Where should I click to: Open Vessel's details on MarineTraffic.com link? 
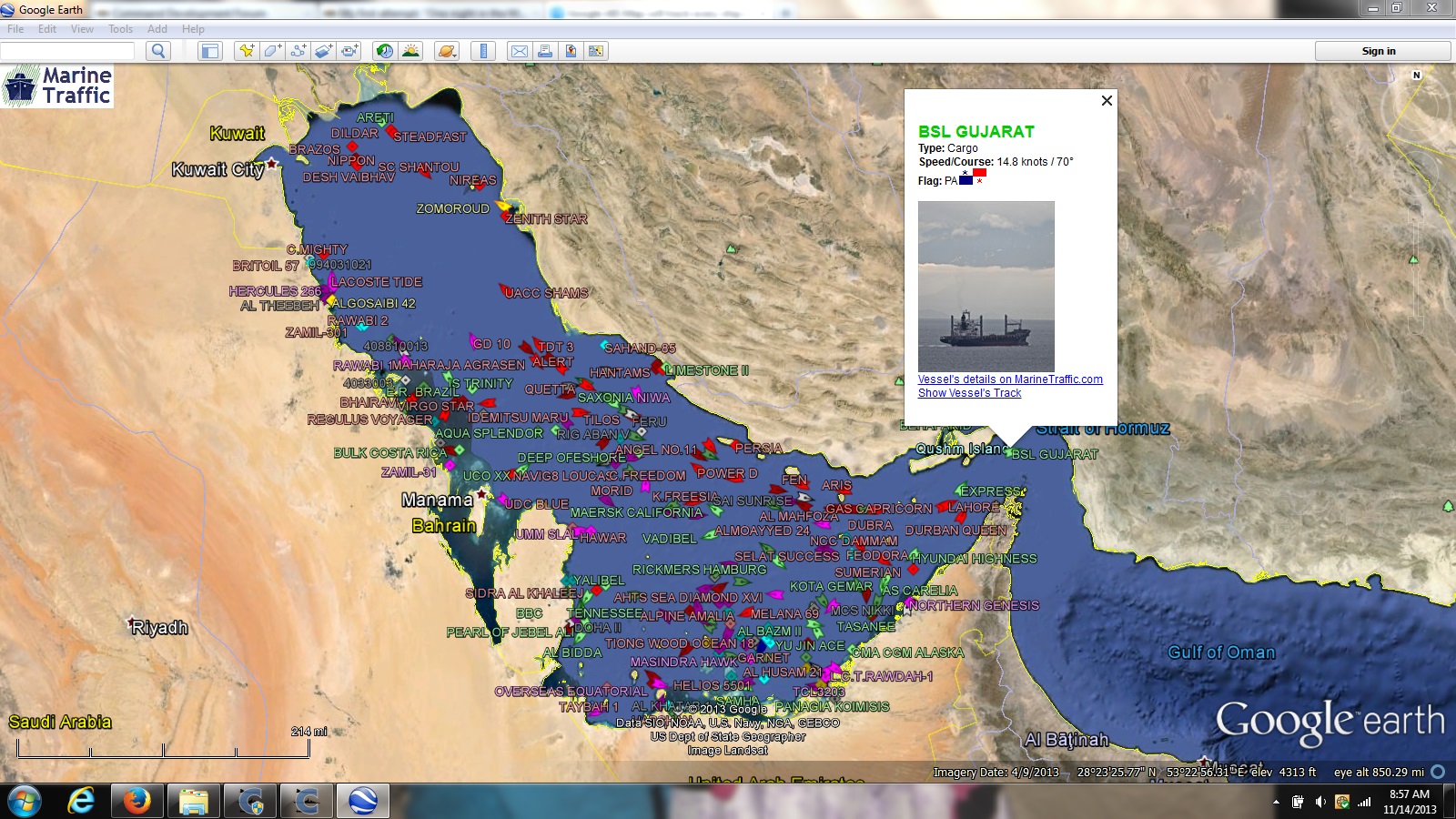1010,379
